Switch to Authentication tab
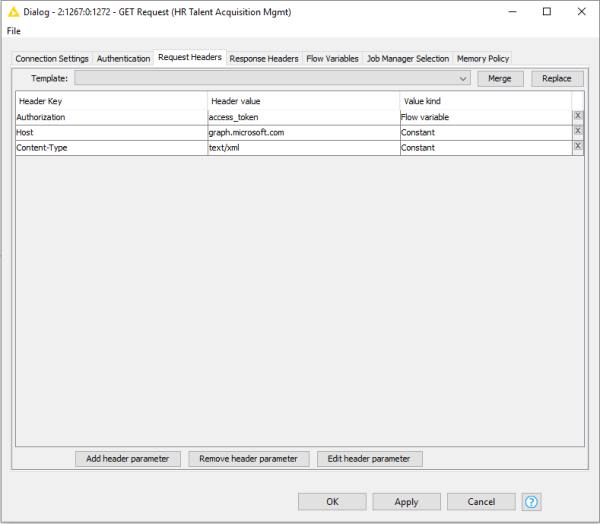This screenshot has width=600, height=524. point(123,59)
